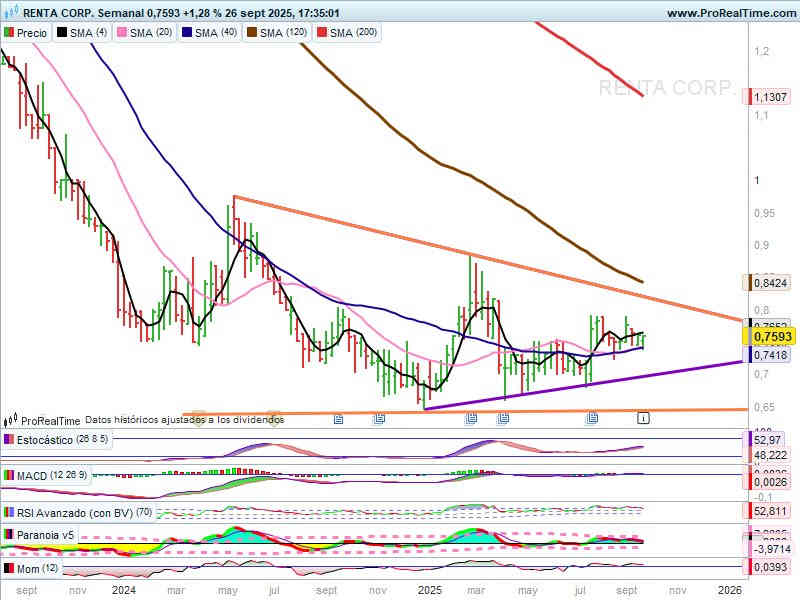Click the 0,0026 MACD value label
The image size is (800, 600).
770,482
